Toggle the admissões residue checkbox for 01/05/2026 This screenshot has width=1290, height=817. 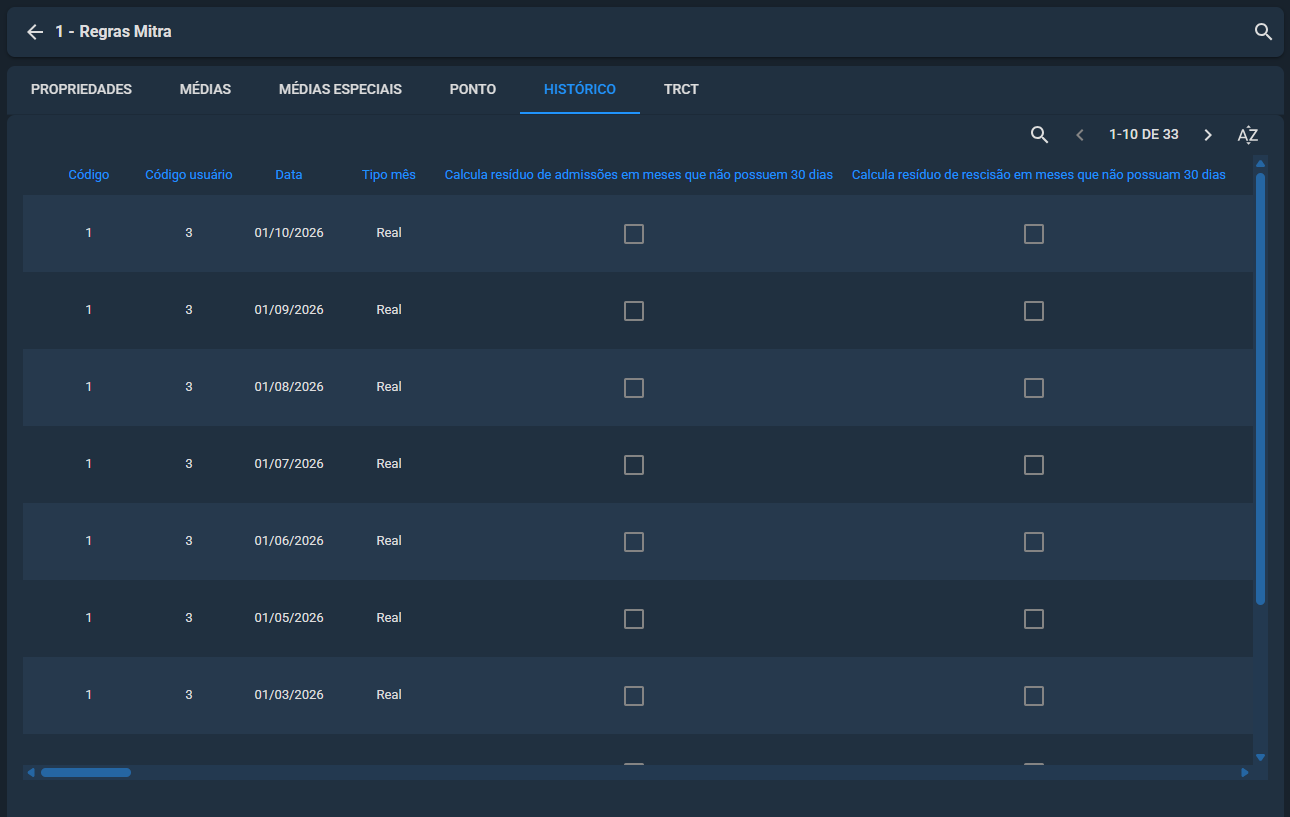pos(634,619)
